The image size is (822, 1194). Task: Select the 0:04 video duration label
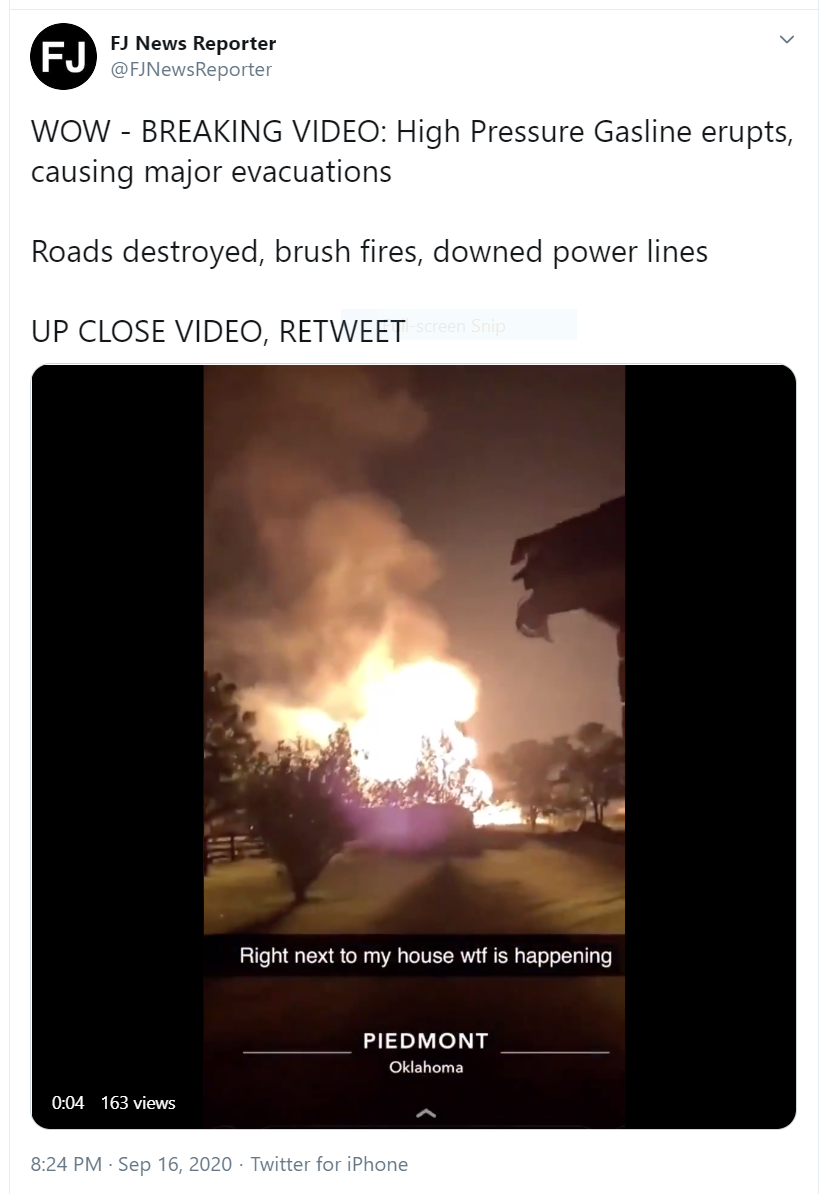pos(68,1103)
